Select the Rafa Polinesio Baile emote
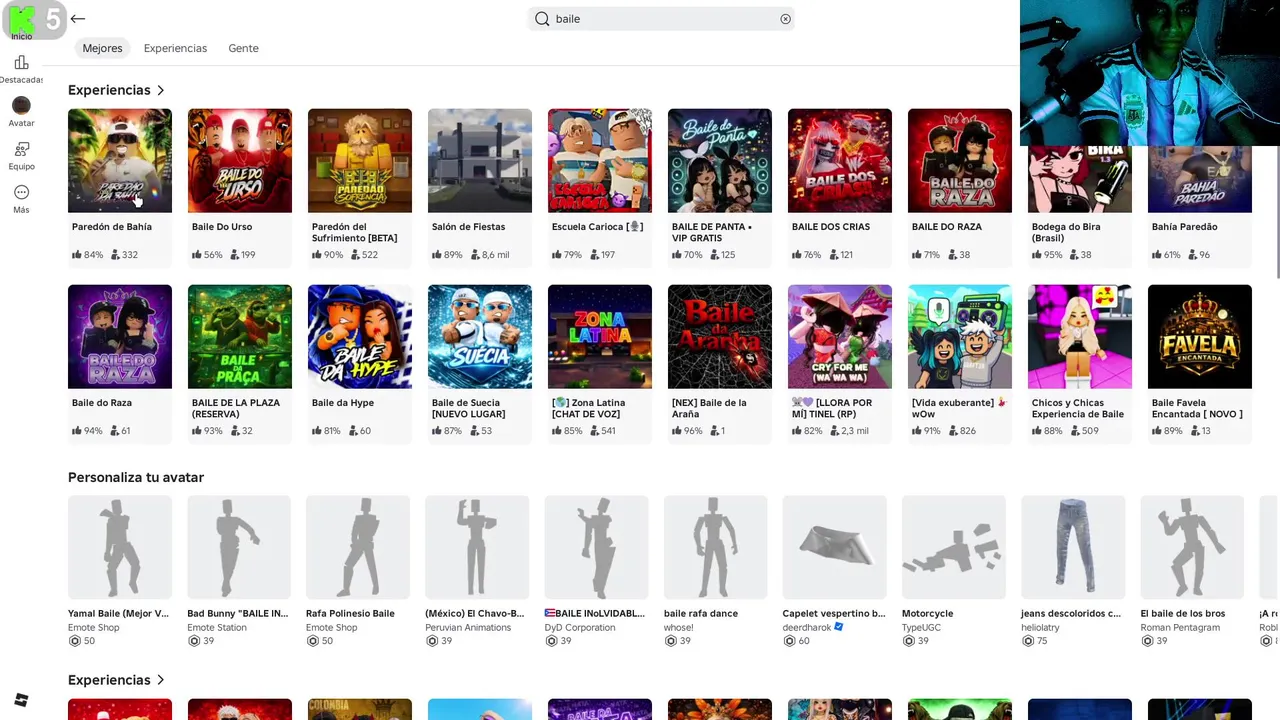1280x720 pixels. 358,548
